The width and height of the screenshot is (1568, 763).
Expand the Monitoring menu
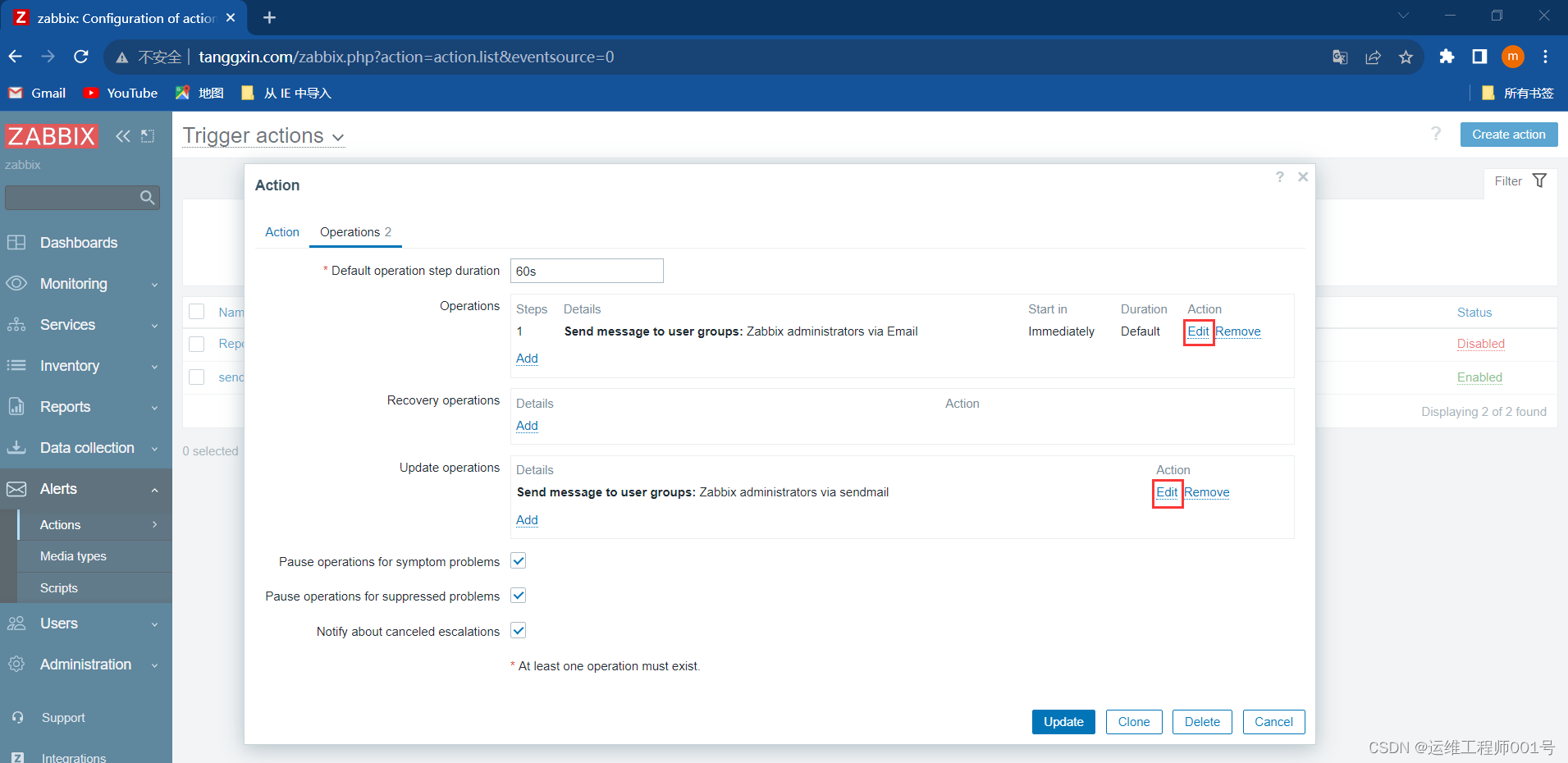(x=155, y=285)
